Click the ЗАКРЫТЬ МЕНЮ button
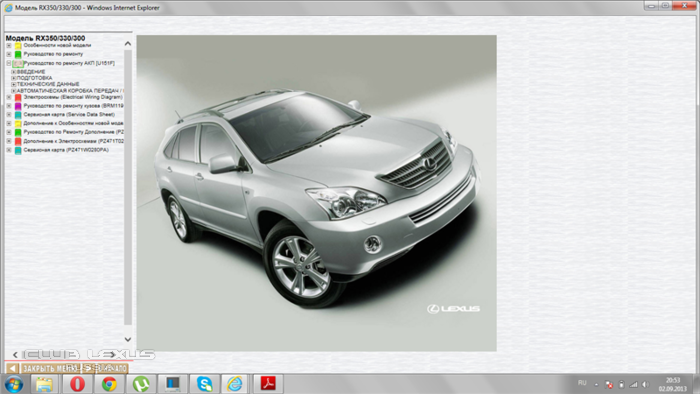Screen dimensions: 700x394 pos(51,369)
